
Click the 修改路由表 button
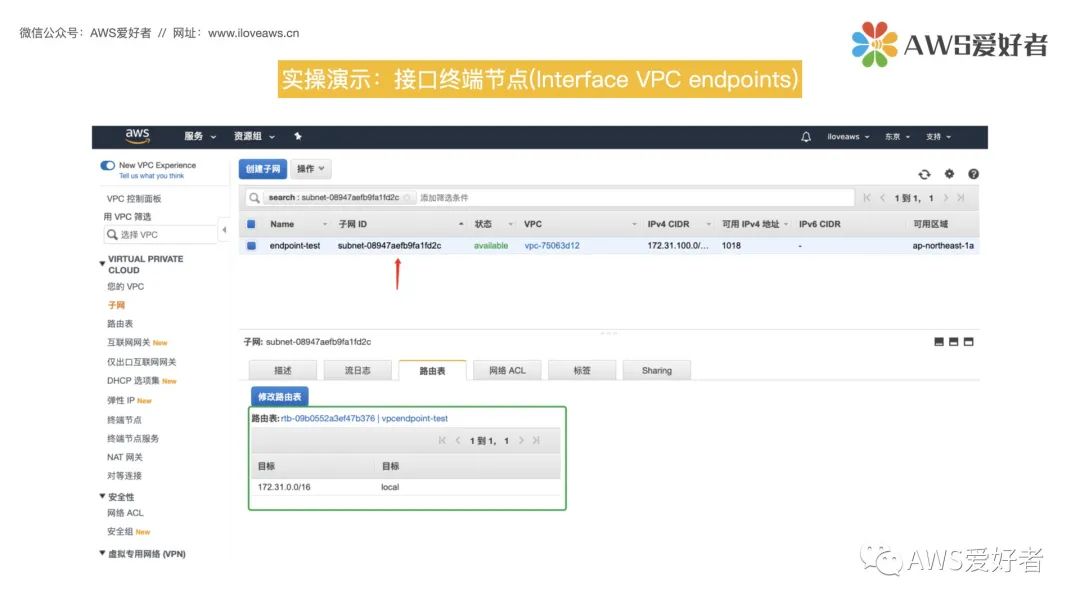click(x=280, y=397)
